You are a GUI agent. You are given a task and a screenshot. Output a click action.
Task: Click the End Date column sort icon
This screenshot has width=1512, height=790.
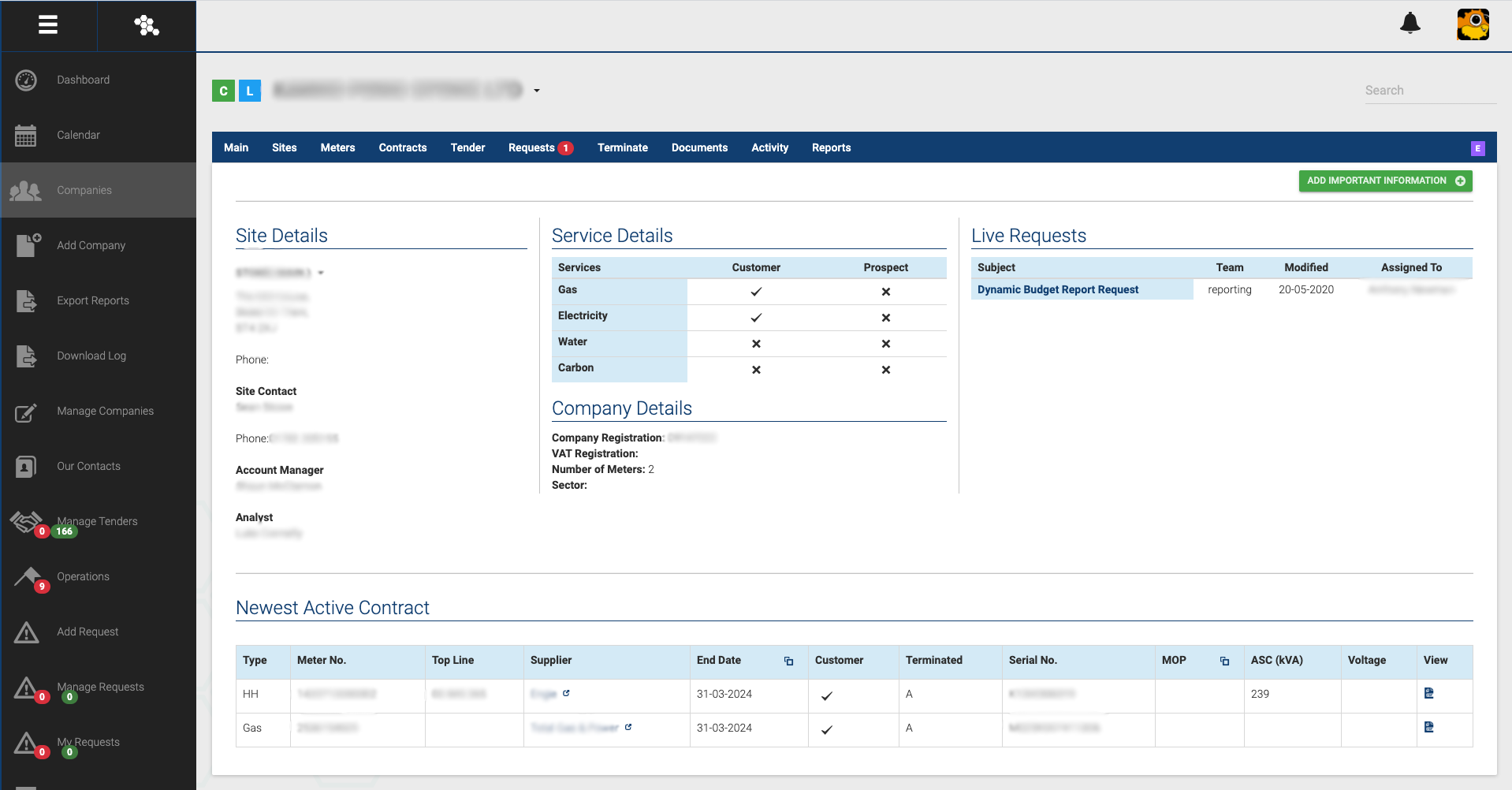[788, 661]
